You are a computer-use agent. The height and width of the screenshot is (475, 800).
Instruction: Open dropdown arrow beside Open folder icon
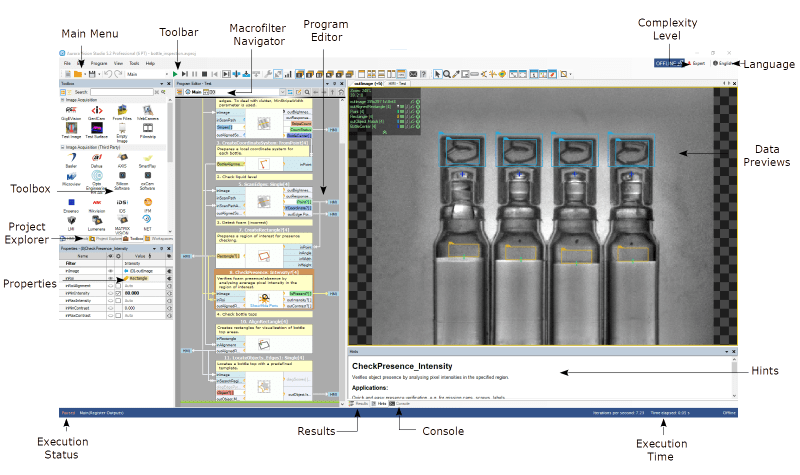[x=84, y=75]
